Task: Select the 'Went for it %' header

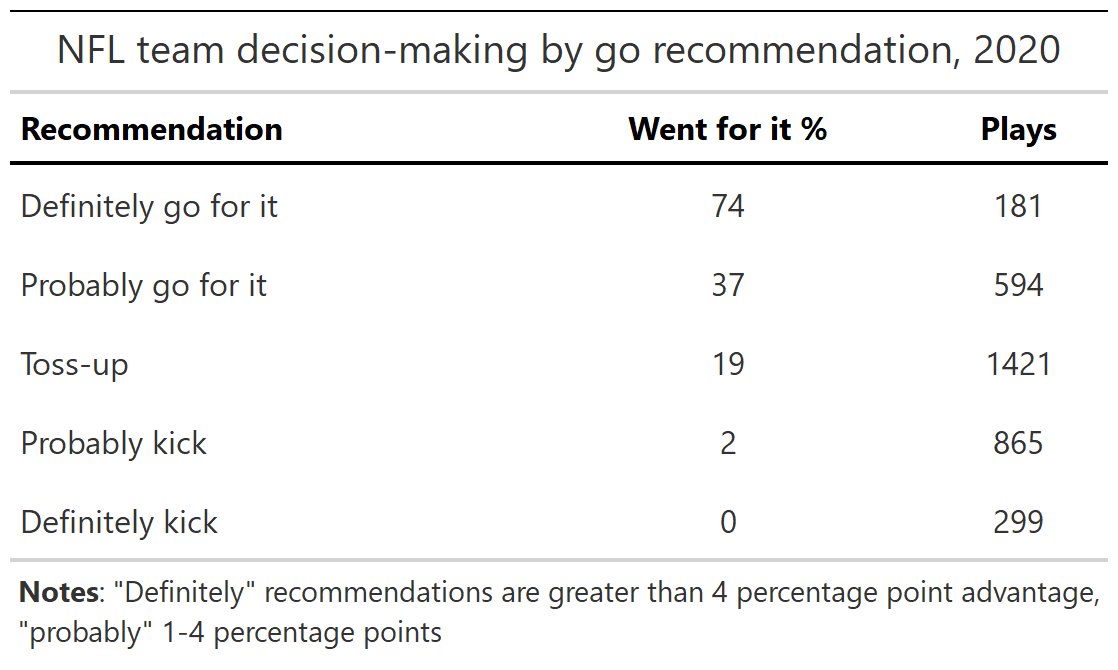Action: [727, 129]
